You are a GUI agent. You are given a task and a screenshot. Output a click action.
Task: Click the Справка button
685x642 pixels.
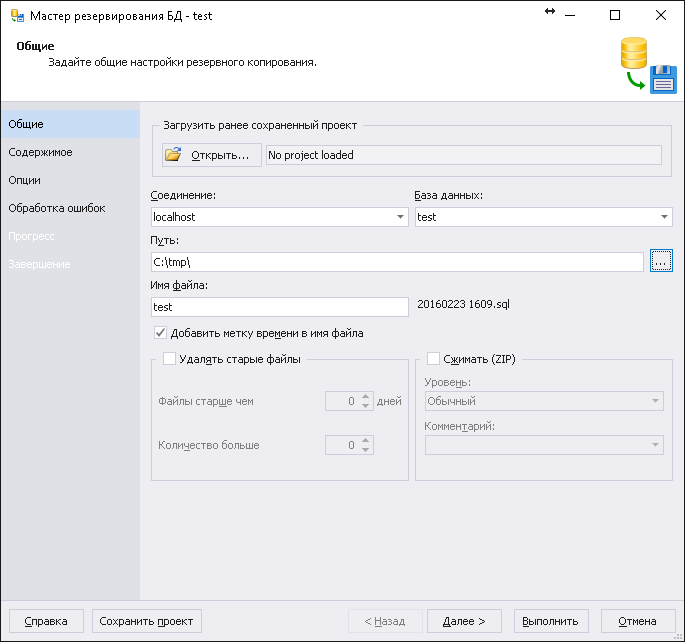coord(46,621)
